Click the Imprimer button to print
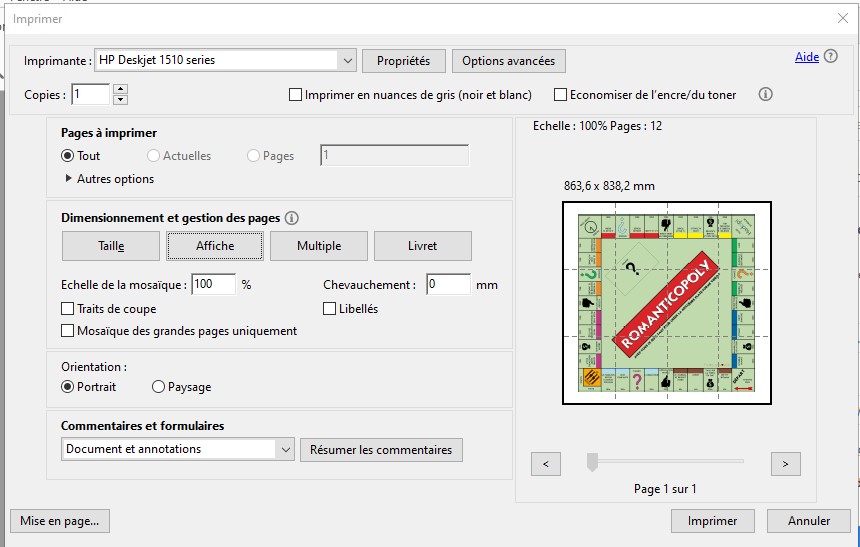This screenshot has height=547, width=860. (x=712, y=521)
